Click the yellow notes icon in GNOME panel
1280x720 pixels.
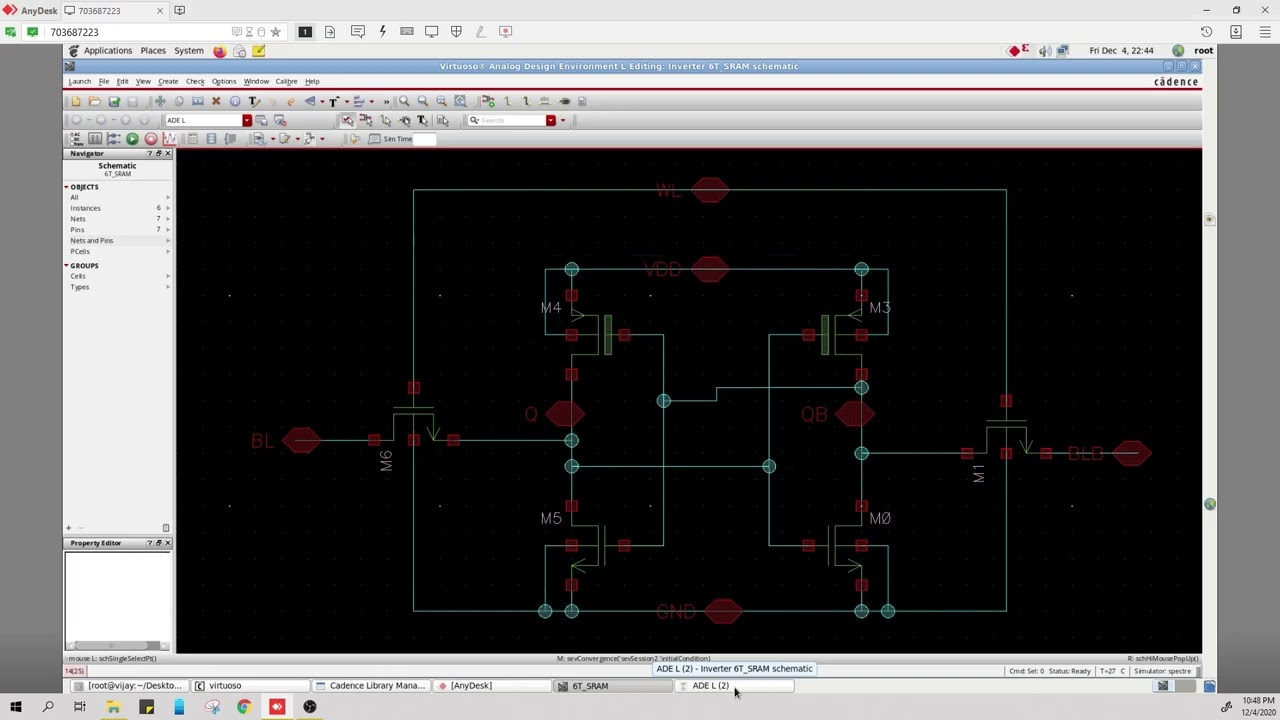[x=258, y=51]
